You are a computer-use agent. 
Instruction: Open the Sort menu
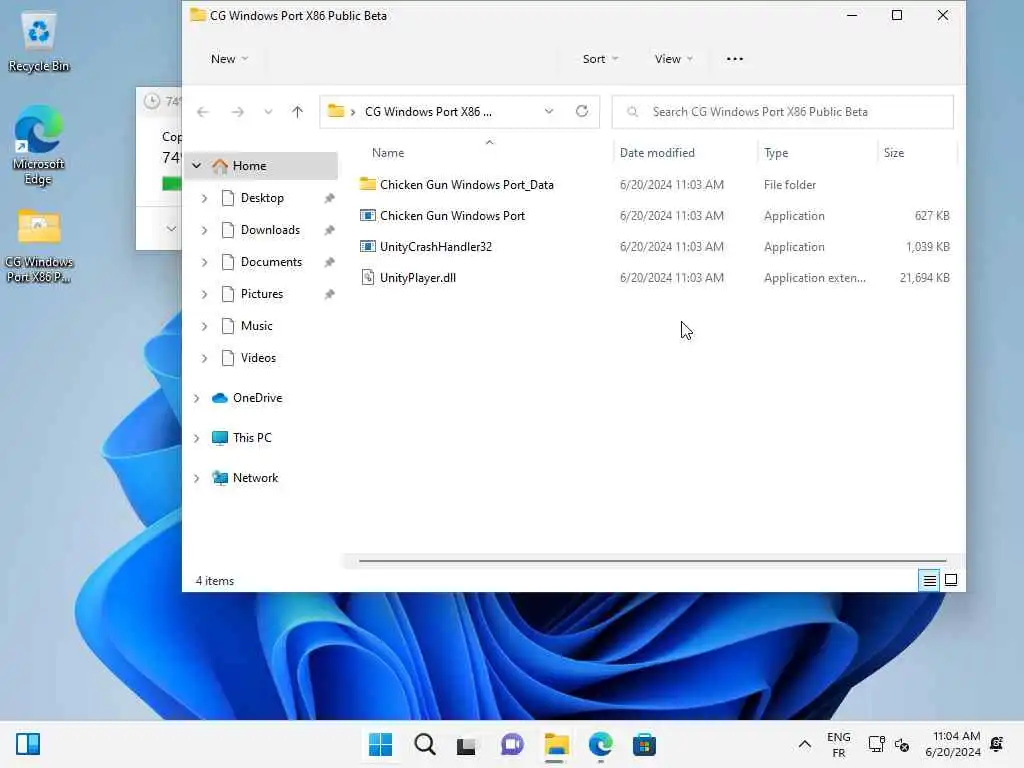click(x=600, y=59)
